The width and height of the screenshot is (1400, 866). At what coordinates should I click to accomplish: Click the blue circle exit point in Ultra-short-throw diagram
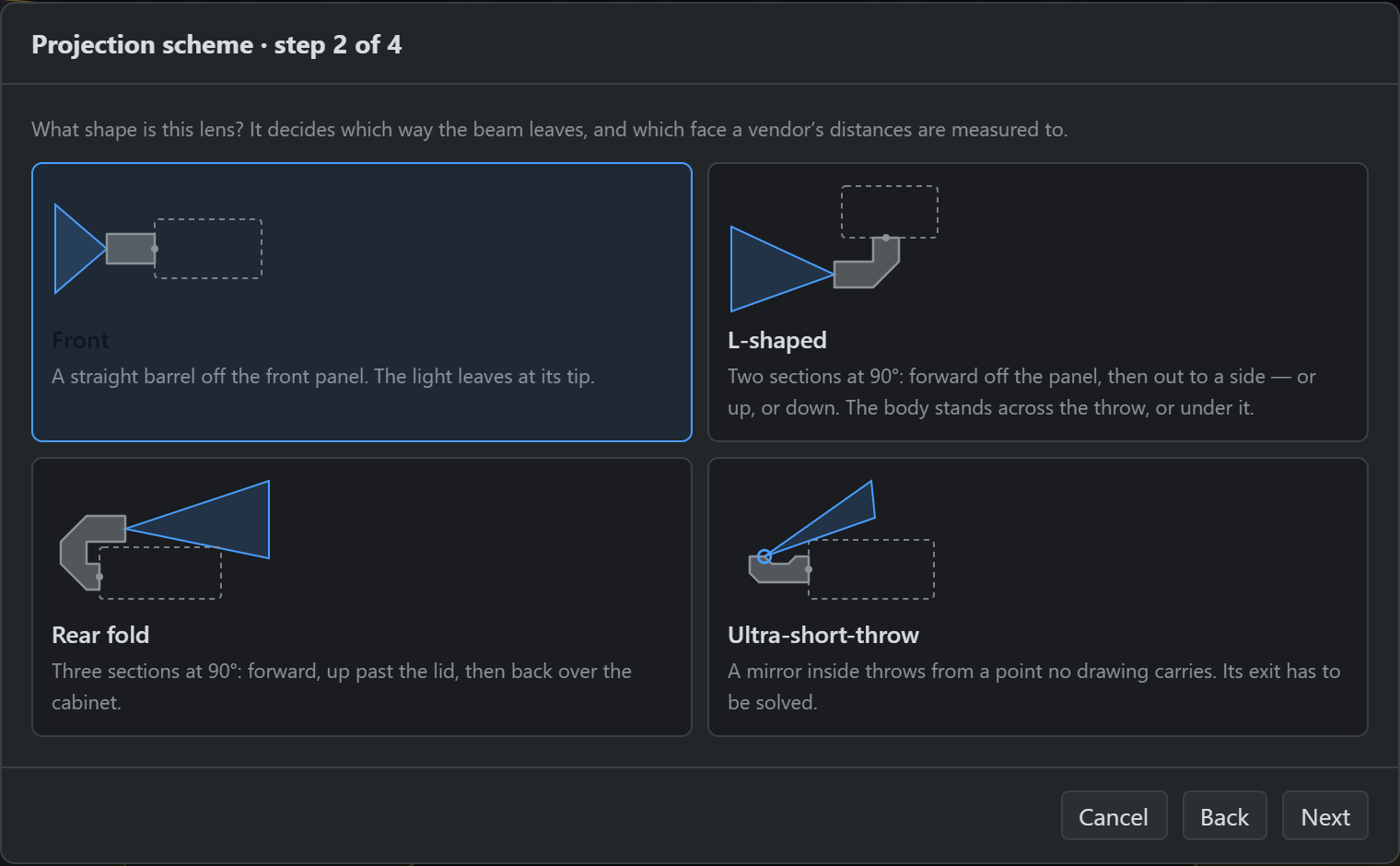[764, 556]
